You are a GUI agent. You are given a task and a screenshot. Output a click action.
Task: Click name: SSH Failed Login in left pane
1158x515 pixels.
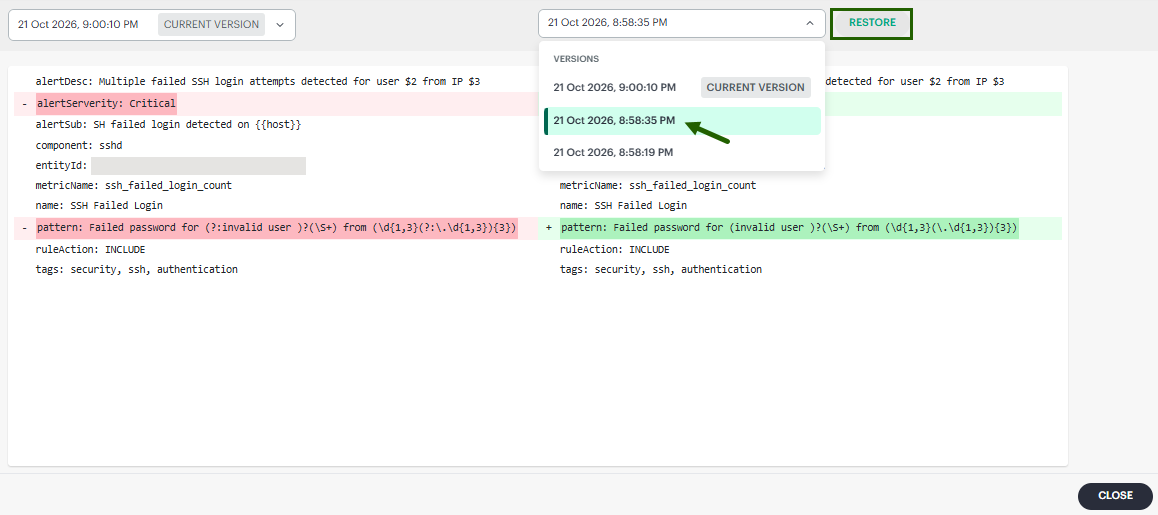point(99,205)
